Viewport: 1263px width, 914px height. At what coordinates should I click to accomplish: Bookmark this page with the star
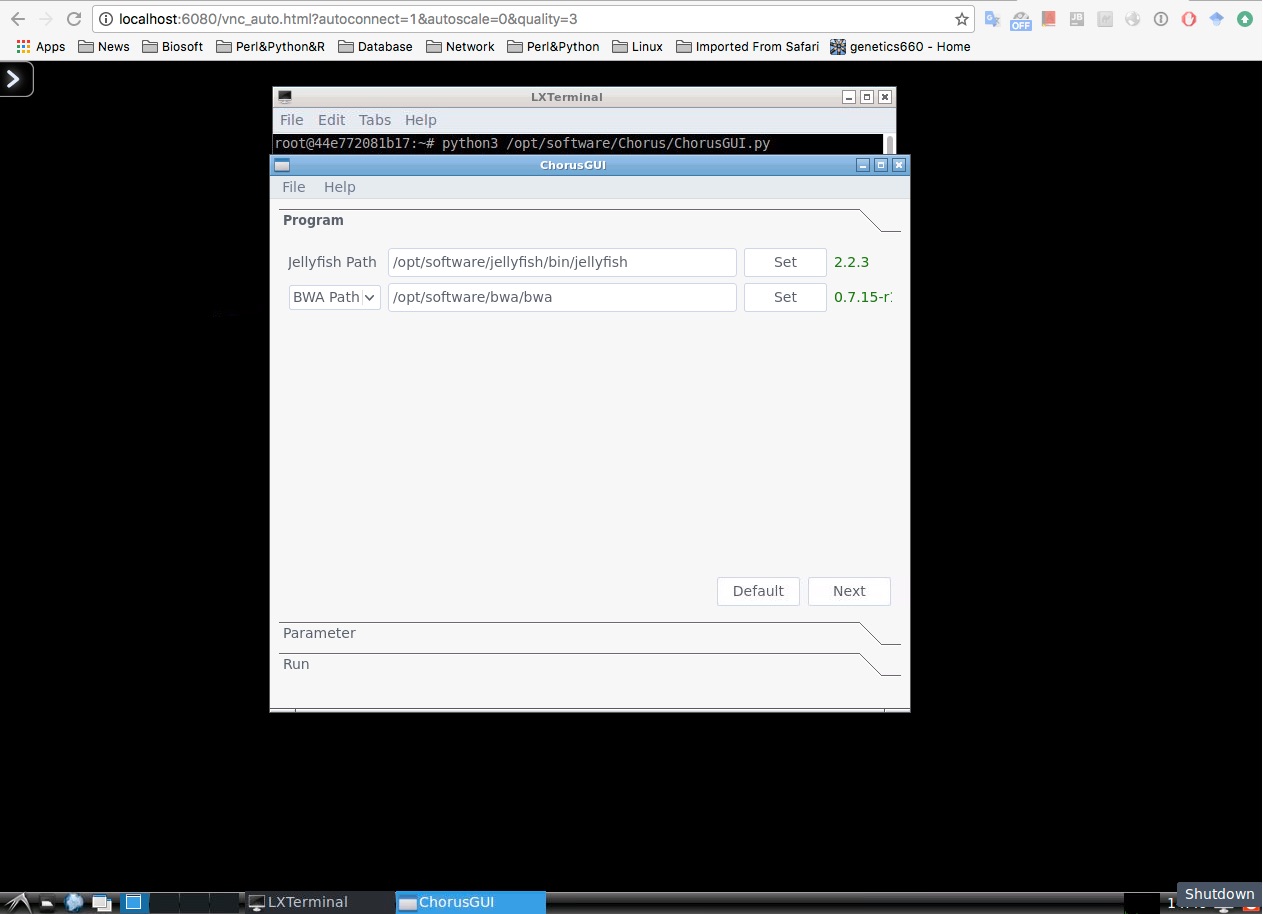961,19
